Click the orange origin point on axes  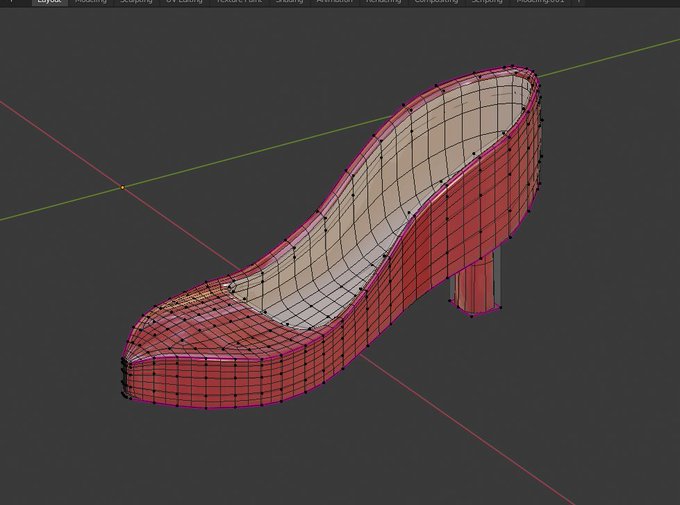pyautogui.click(x=123, y=187)
